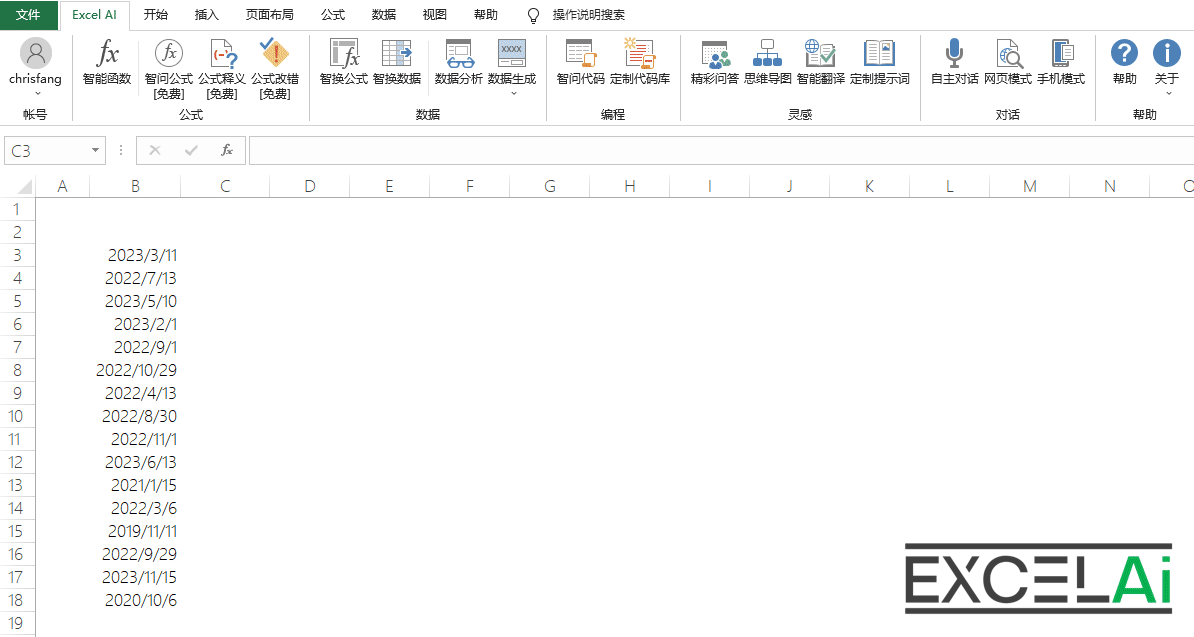The height and width of the screenshot is (637, 1194).
Task: Expand the Name Box dropdown arrow
Action: [x=95, y=150]
